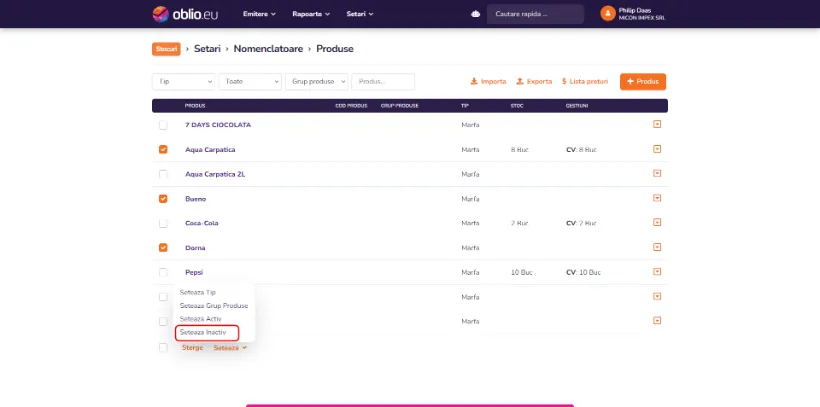The height and width of the screenshot is (407, 820).
Task: Open row actions icon for Bueno
Action: coord(657,198)
